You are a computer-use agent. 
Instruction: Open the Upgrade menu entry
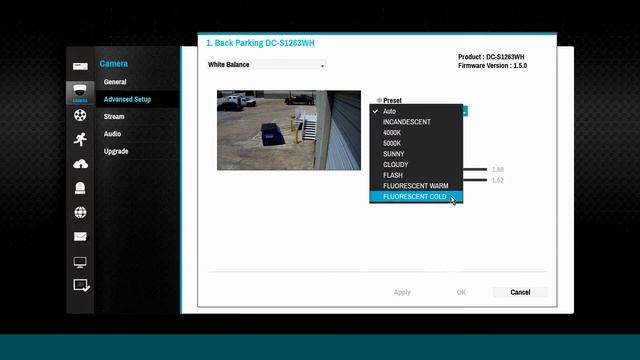coord(116,151)
